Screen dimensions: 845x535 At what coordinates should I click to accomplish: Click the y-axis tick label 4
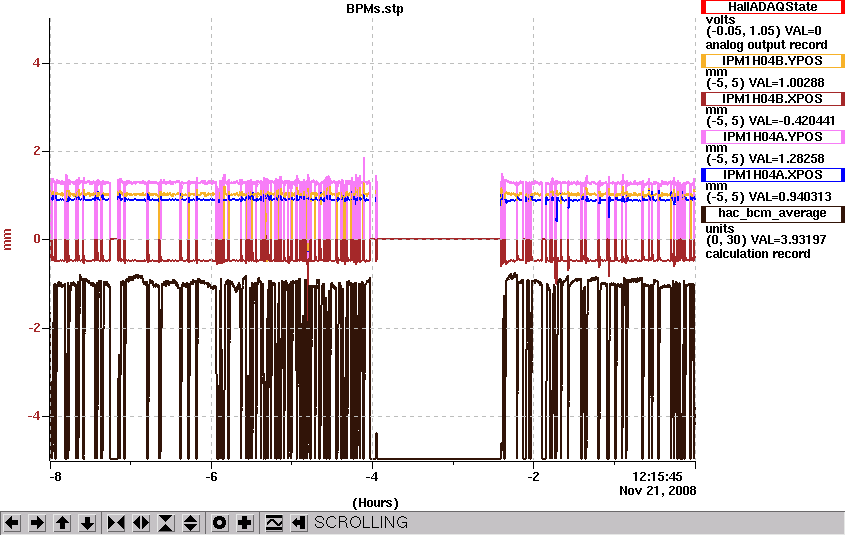pos(36,63)
